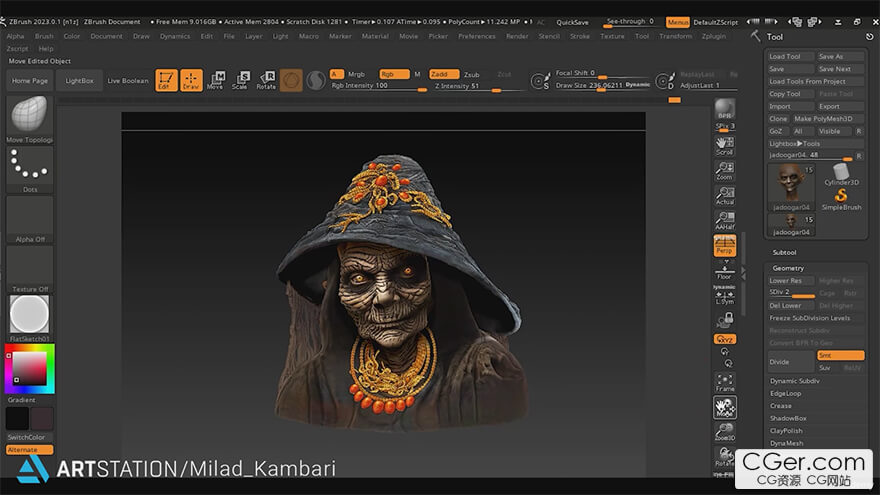Toggle Live Boolean
The width and height of the screenshot is (880, 495).
tap(128, 81)
